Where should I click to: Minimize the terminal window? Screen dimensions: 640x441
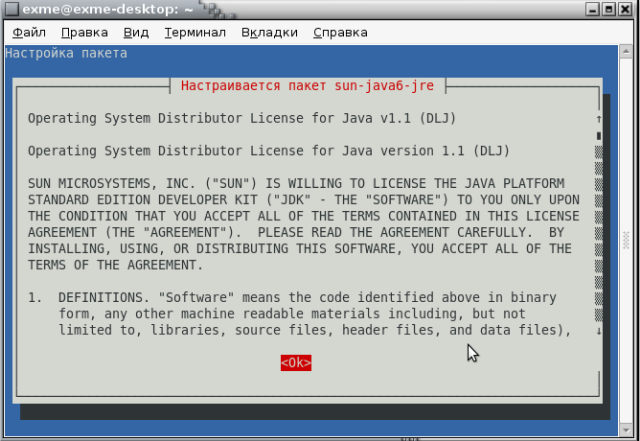tap(592, 9)
